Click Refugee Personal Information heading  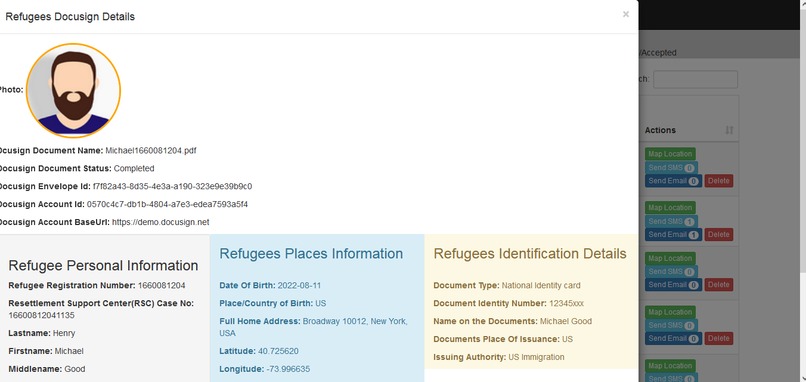click(x=103, y=265)
